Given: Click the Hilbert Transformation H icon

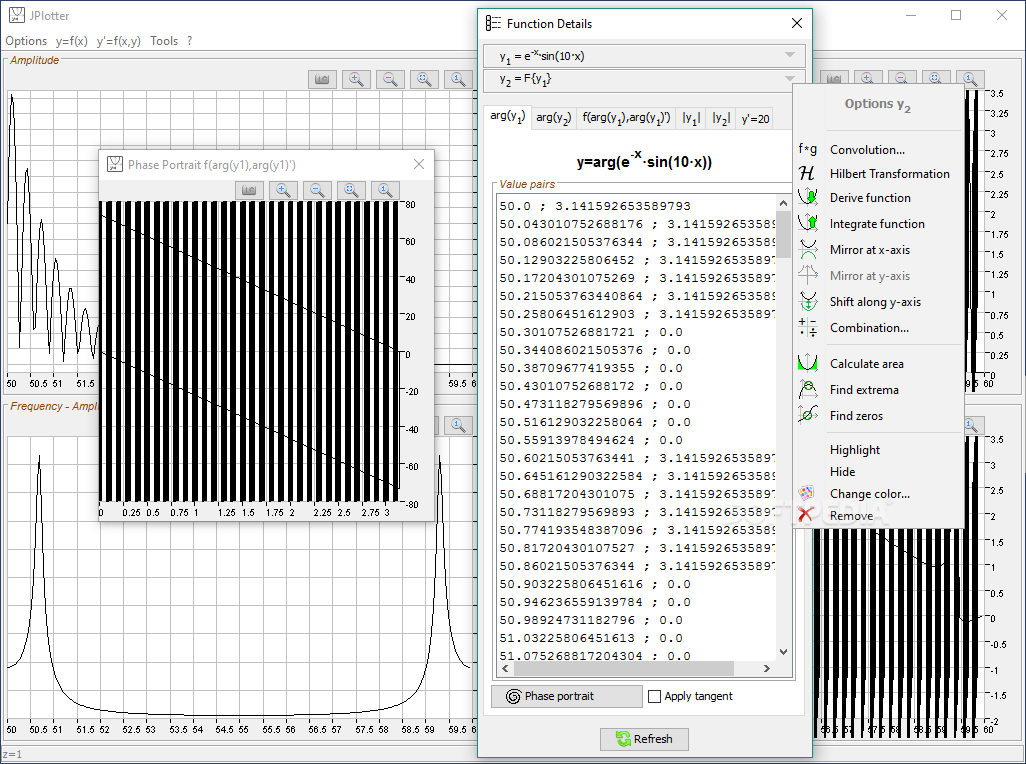Looking at the screenshot, I should pos(807,173).
